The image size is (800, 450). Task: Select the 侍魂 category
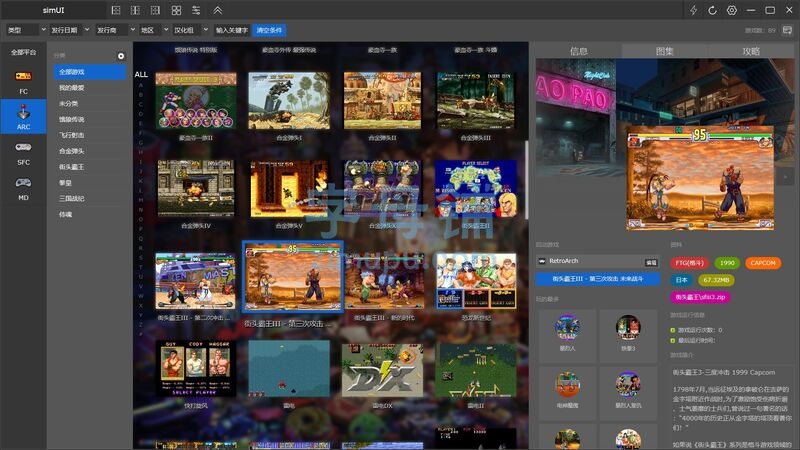(90, 214)
